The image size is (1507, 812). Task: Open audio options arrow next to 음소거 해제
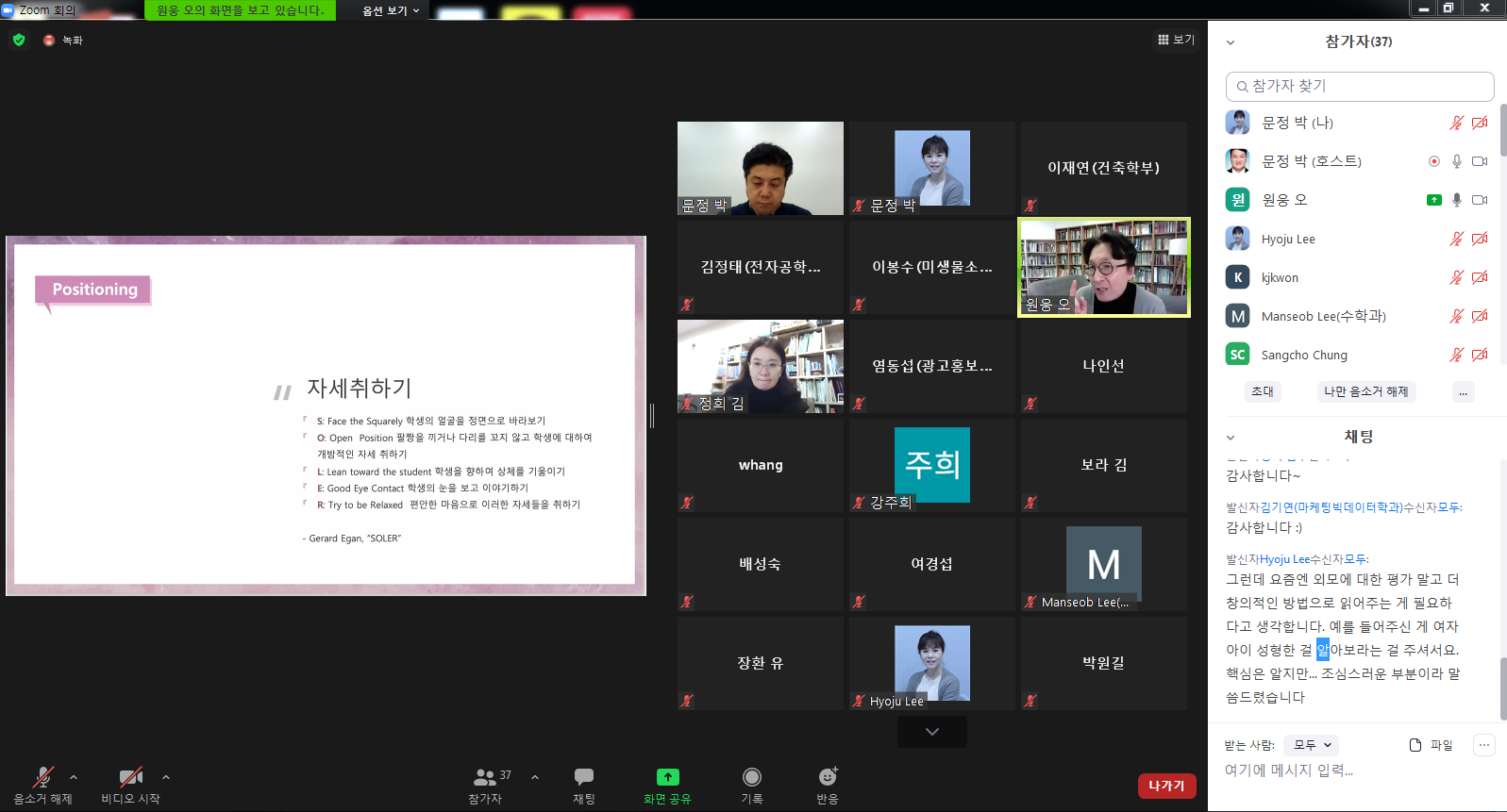pyautogui.click(x=74, y=777)
